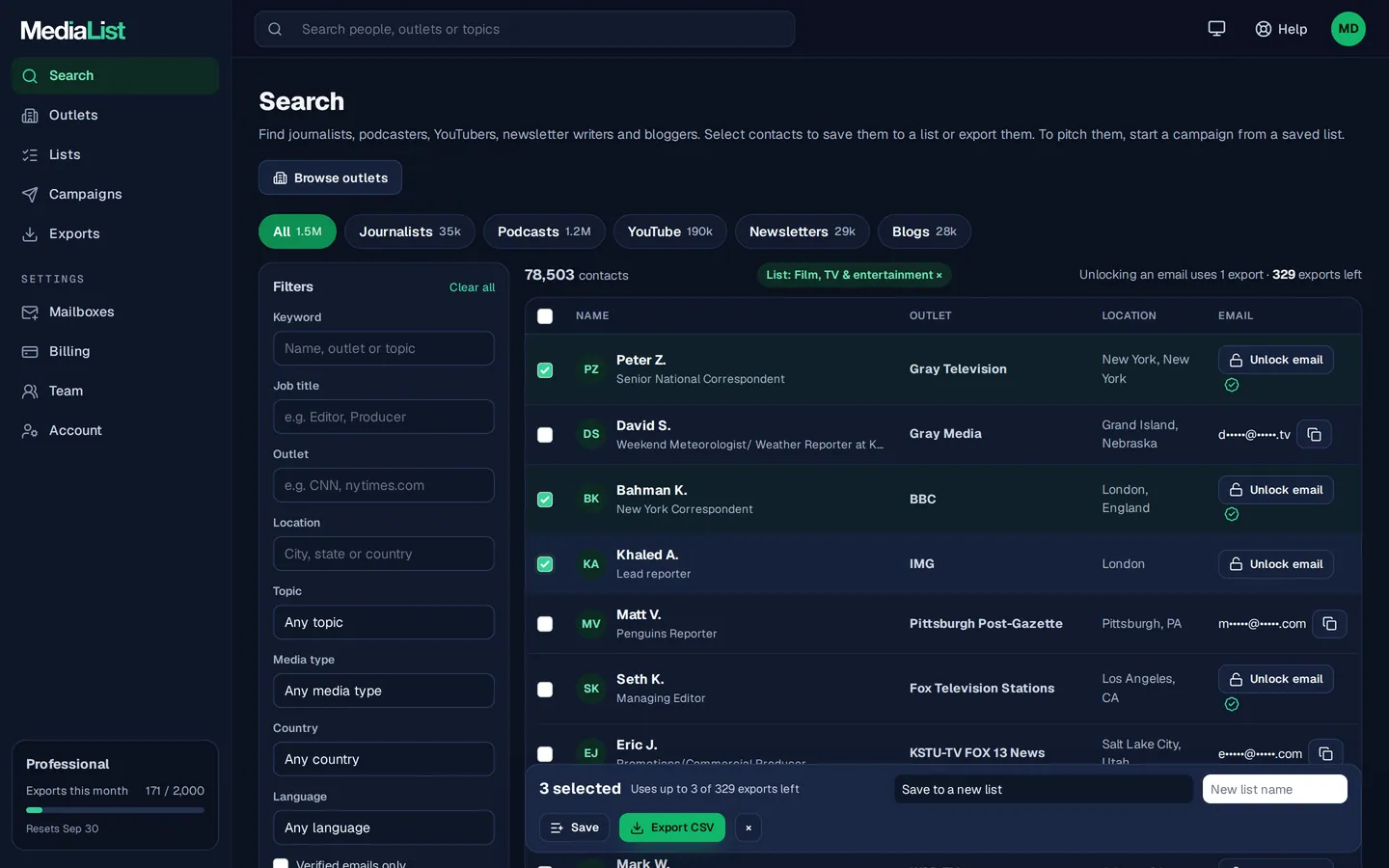Uncheck Peter Z.'s row checkbox
This screenshot has width=1389, height=868.
tap(545, 370)
